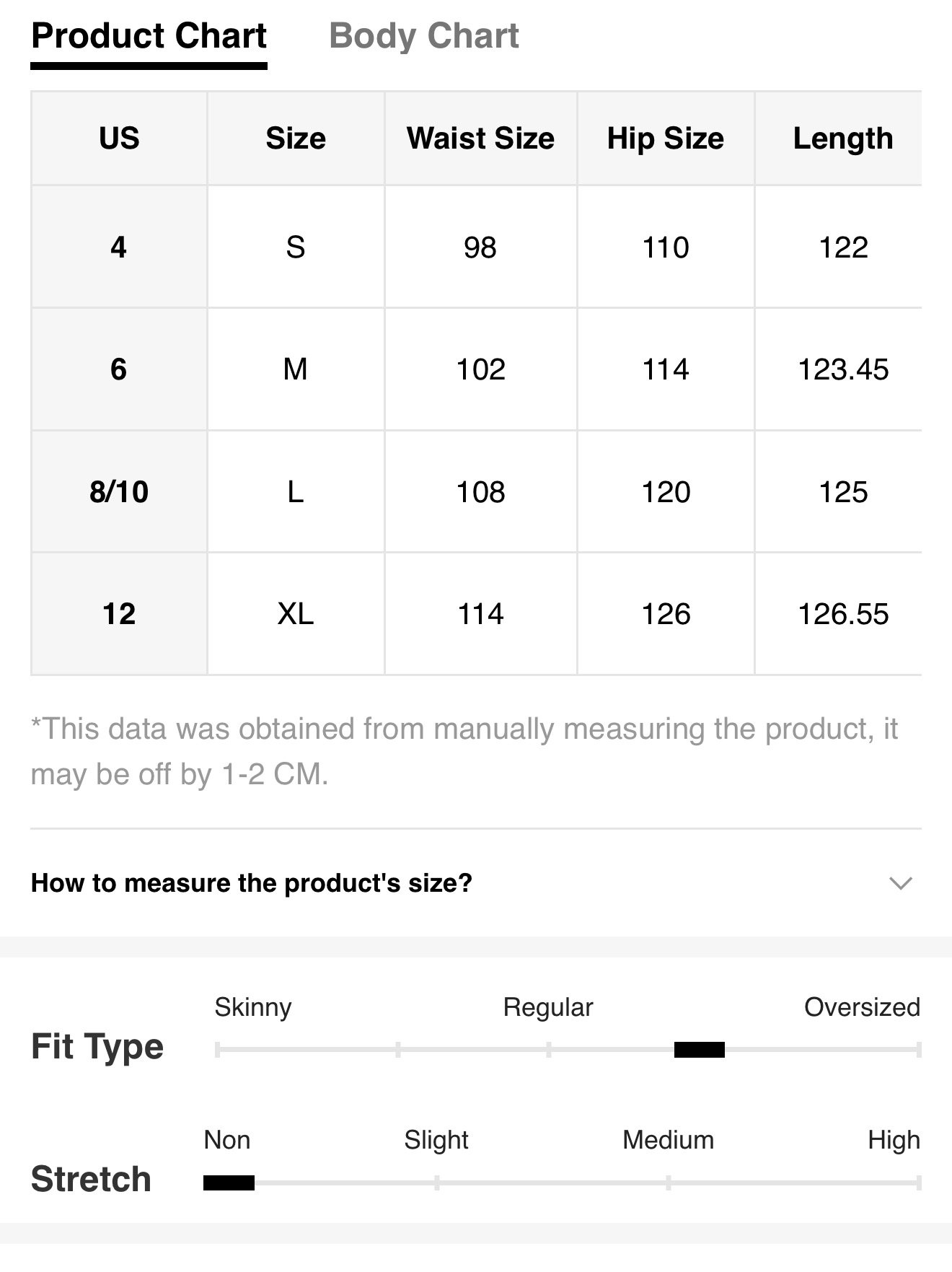Click the High label on Stretch scale
The width and height of the screenshot is (952, 1272).
[894, 1140]
